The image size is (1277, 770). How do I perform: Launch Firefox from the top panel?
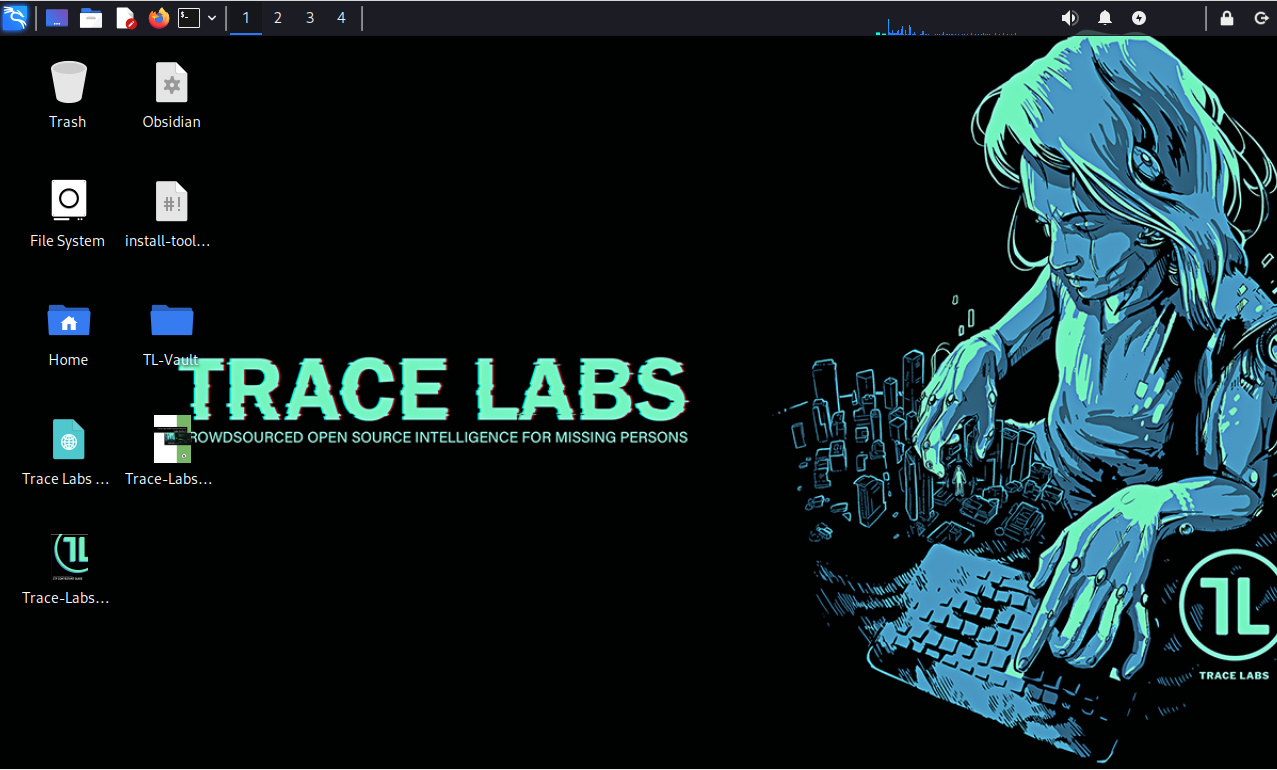(158, 18)
